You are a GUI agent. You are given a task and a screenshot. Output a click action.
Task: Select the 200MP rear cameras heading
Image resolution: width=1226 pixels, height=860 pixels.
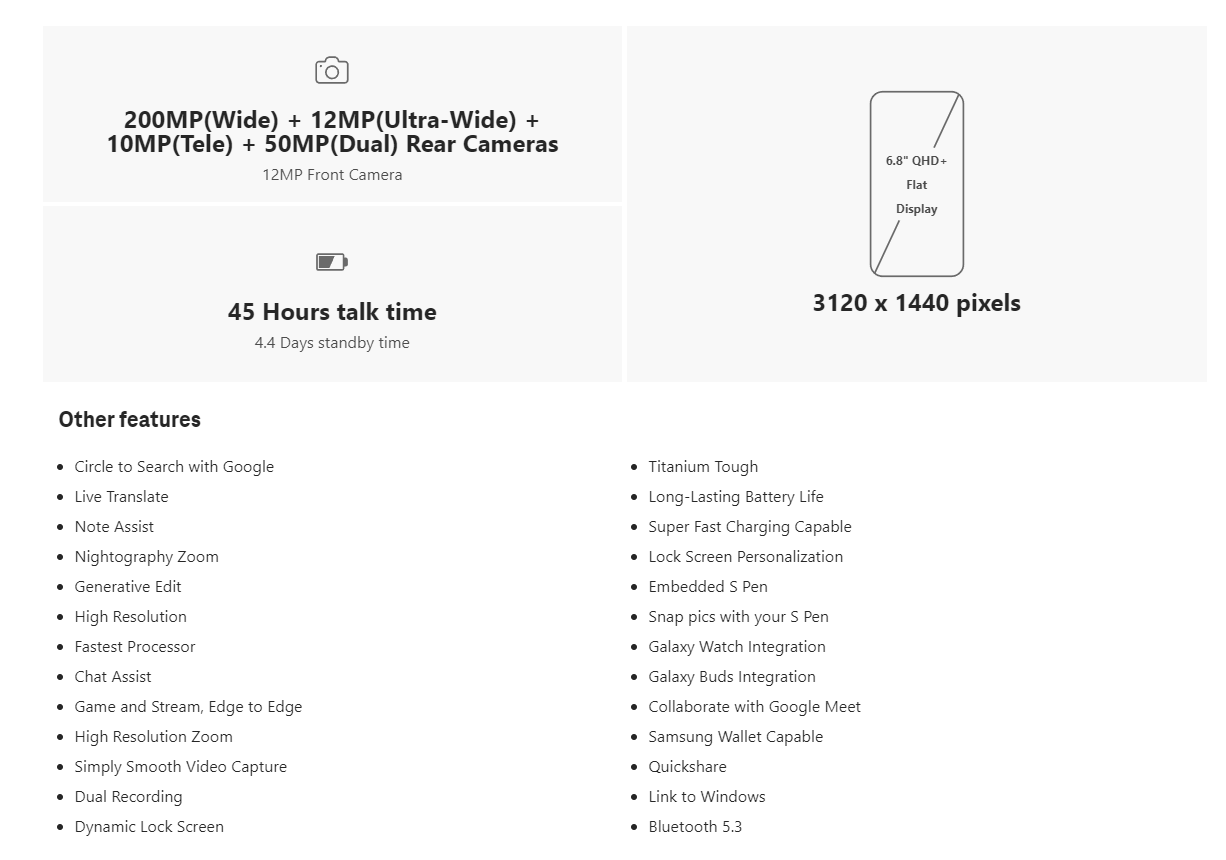333,132
